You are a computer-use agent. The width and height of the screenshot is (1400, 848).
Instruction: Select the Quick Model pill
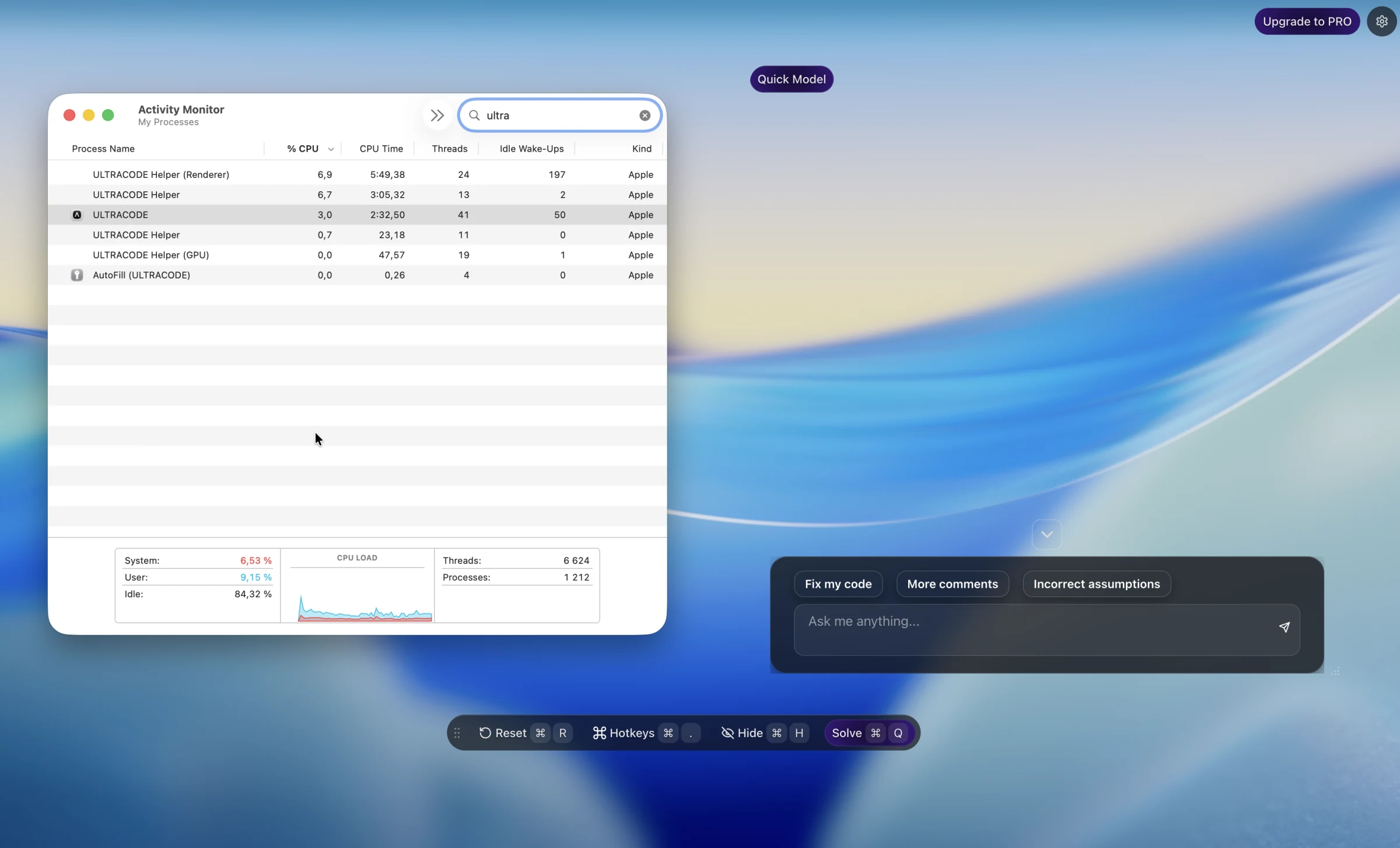click(x=791, y=79)
